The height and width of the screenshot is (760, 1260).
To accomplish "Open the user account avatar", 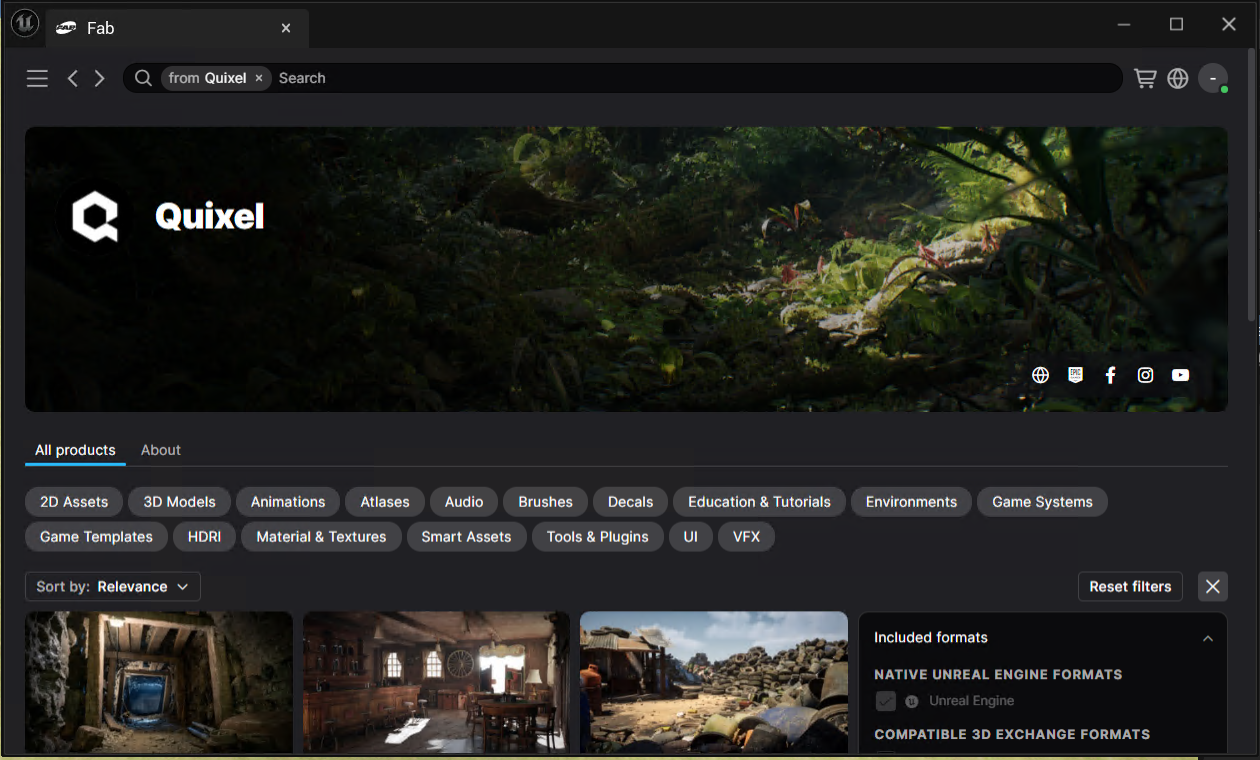I will (x=1213, y=78).
